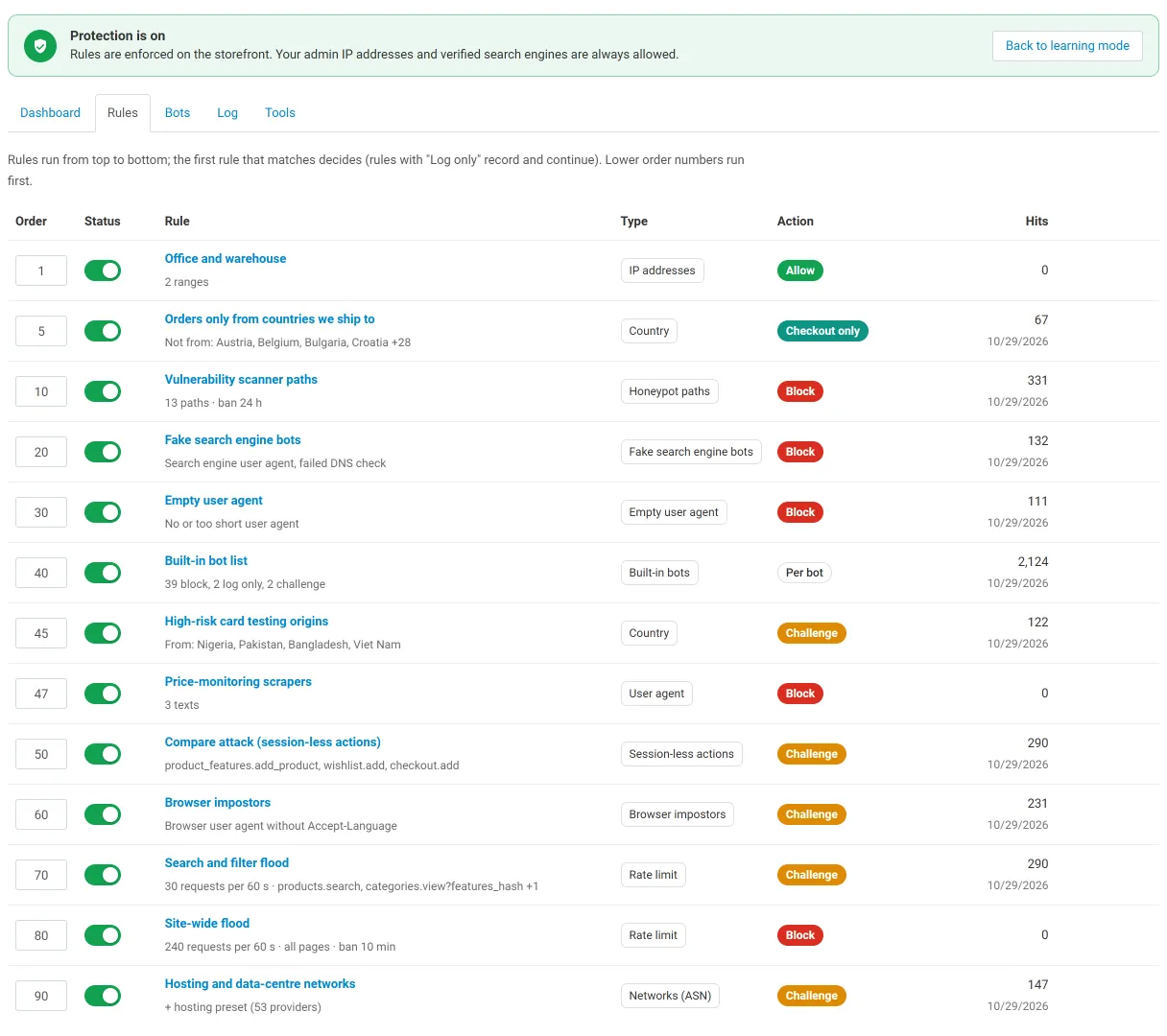Viewport: 1167px width, 1036px height.
Task: Open the Office and warehouse rule
Action: coord(226,259)
